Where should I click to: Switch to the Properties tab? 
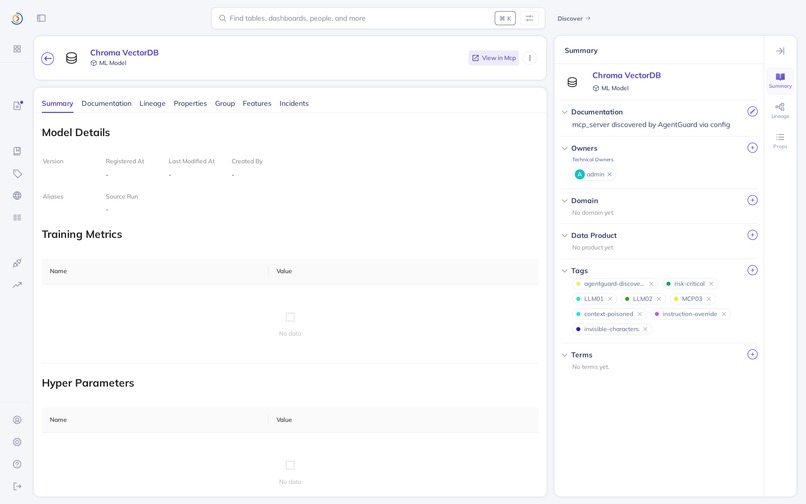[x=190, y=103]
